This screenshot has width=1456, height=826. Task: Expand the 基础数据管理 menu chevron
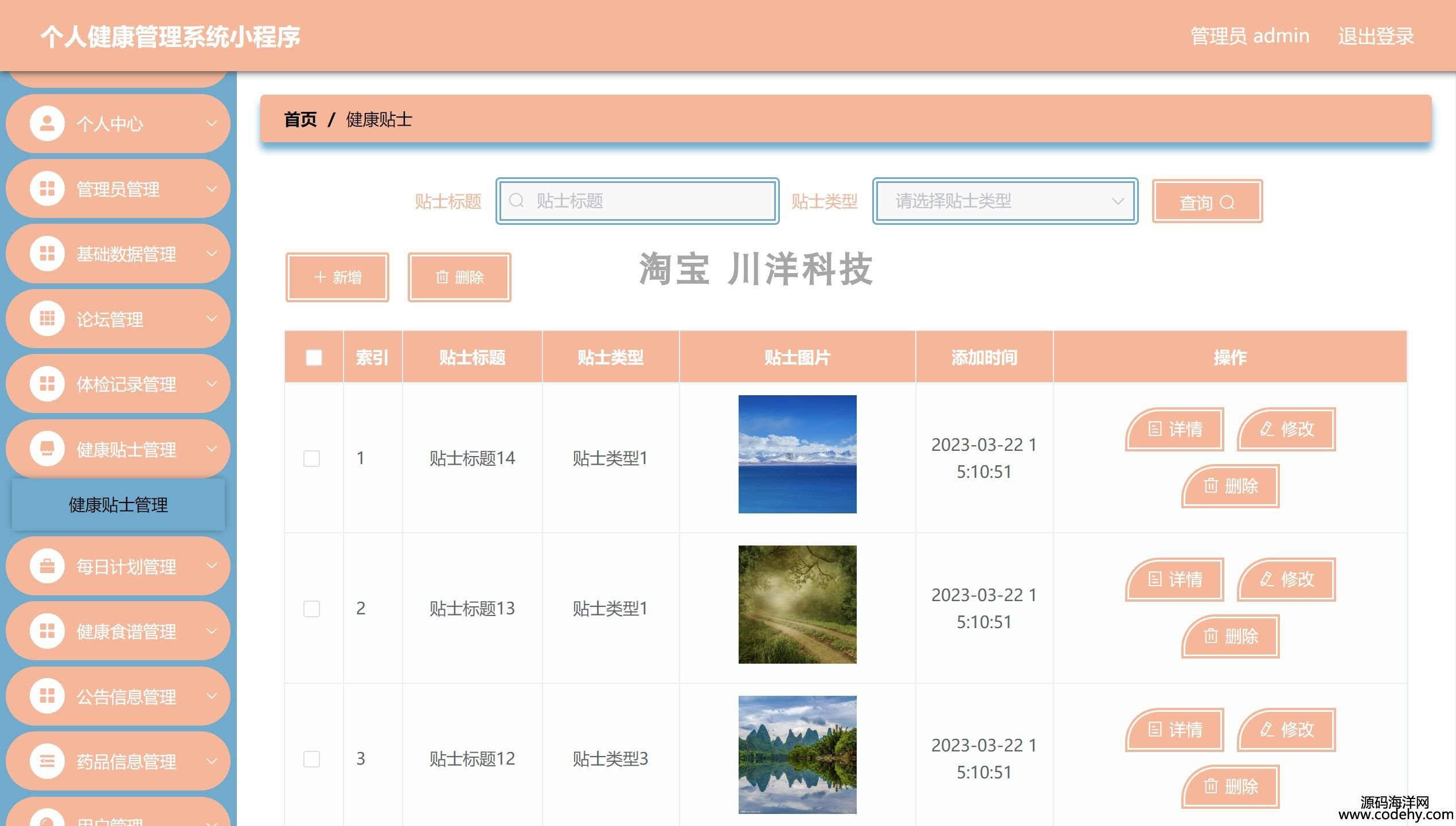[212, 254]
